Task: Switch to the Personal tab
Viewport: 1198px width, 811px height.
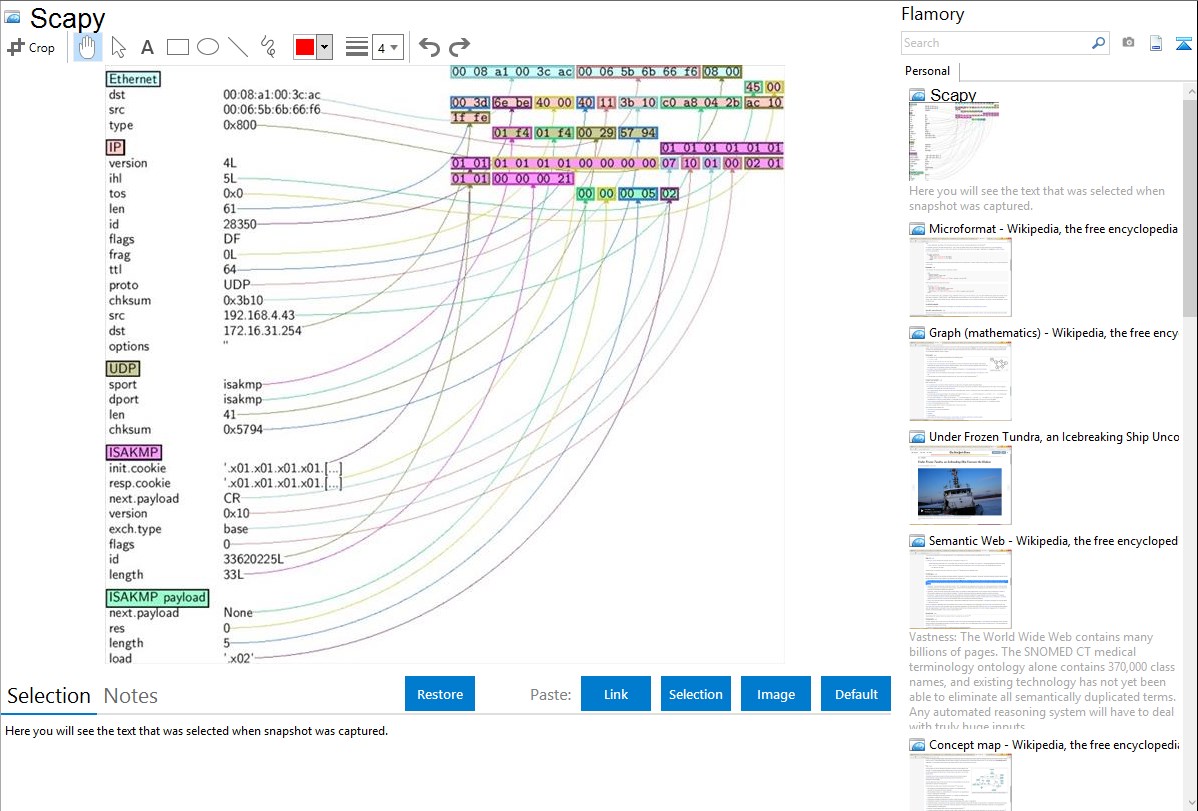Action: (x=927, y=71)
